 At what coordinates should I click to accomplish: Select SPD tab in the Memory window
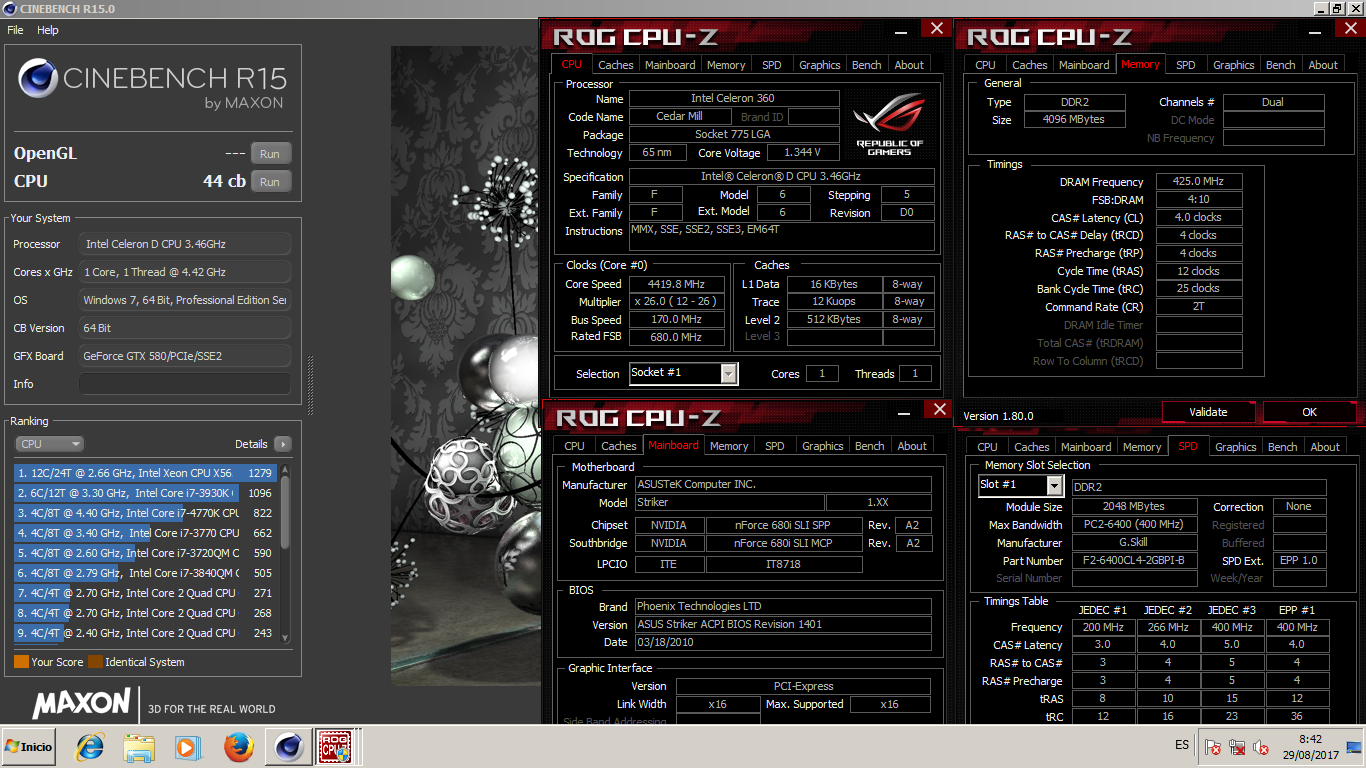tap(1185, 65)
